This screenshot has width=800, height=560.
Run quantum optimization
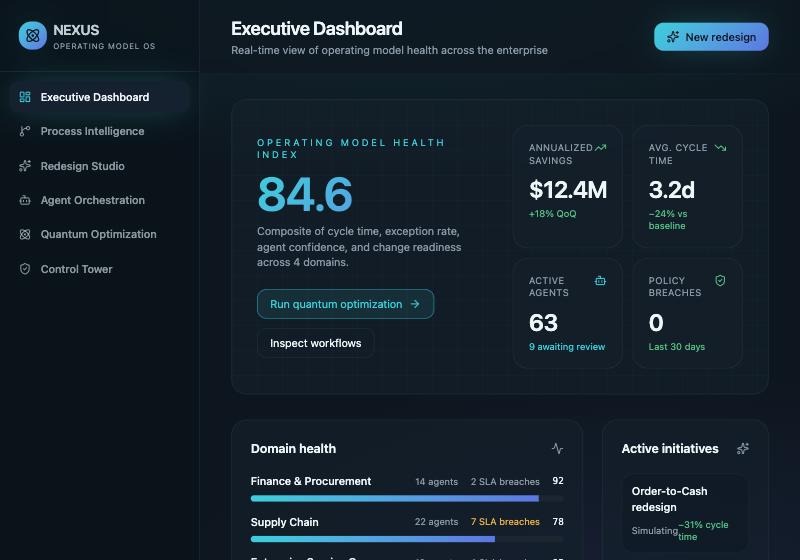click(x=345, y=304)
